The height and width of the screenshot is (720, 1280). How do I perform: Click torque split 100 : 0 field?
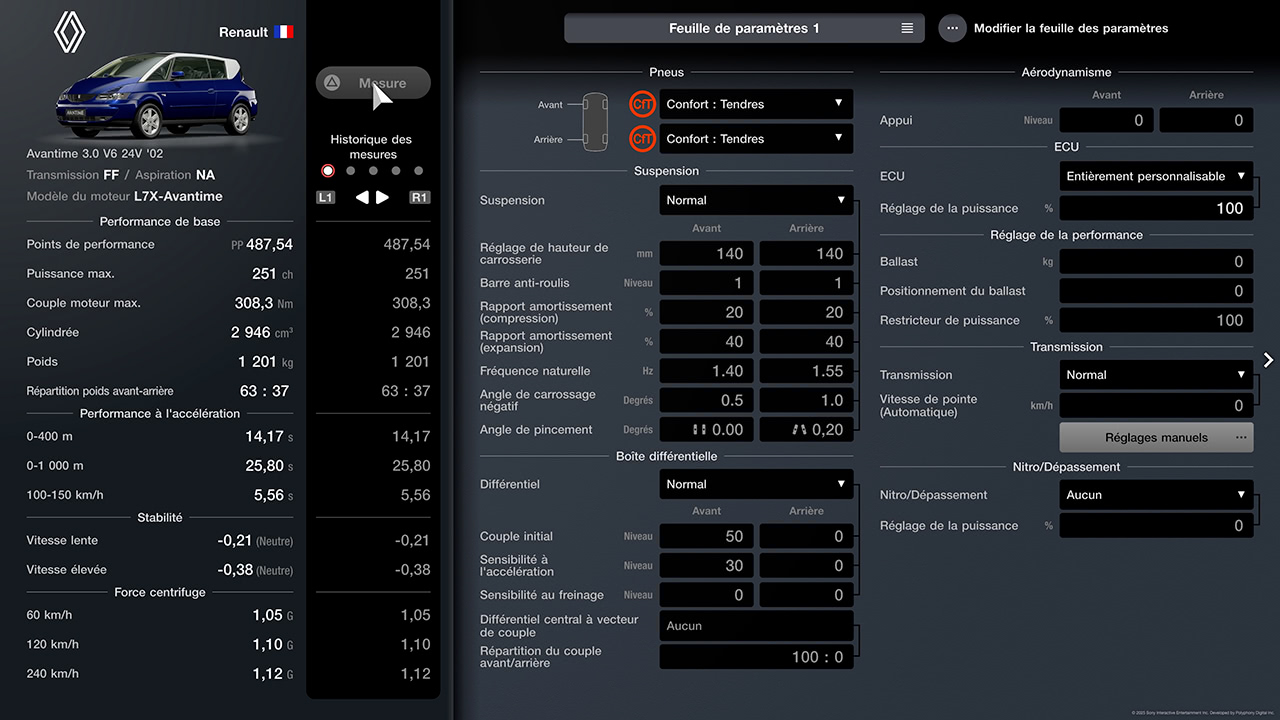coord(756,657)
